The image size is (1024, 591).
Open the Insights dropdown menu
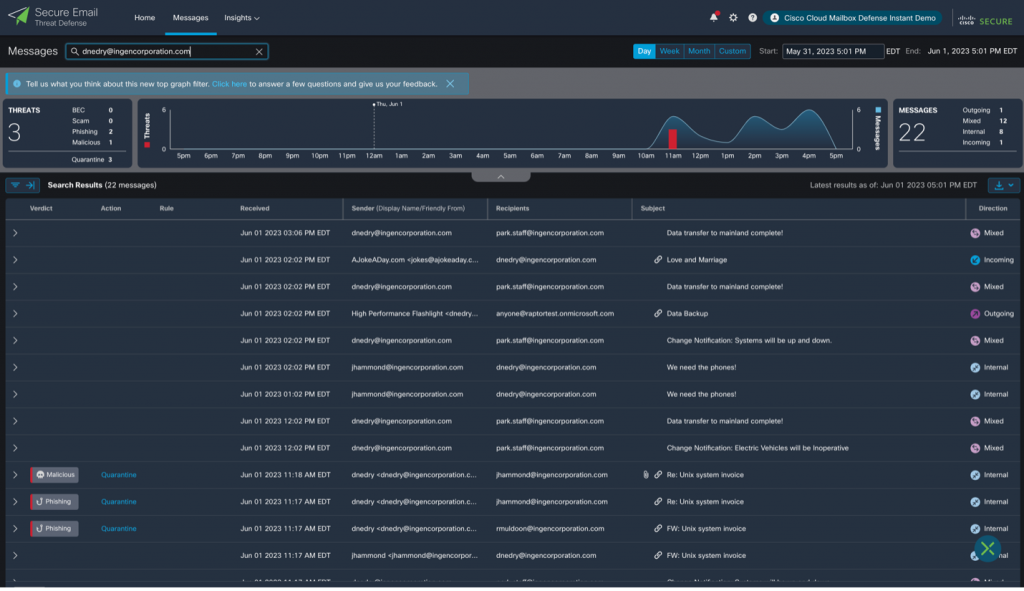241,18
